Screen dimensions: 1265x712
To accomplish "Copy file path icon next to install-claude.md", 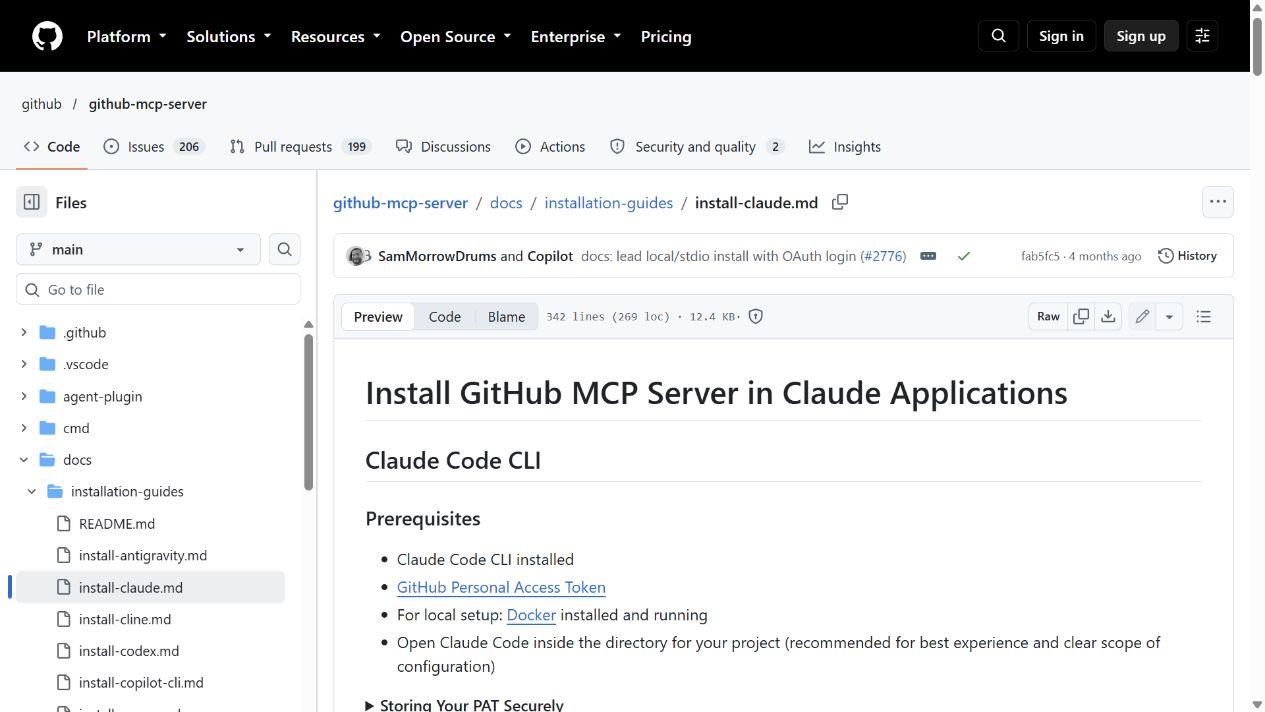I will point(840,202).
